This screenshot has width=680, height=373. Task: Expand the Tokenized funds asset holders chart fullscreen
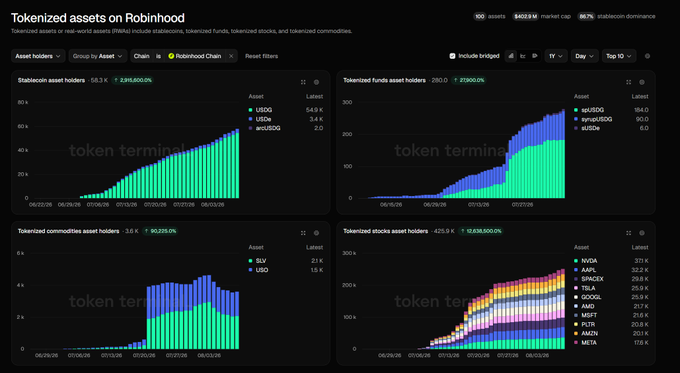(628, 82)
